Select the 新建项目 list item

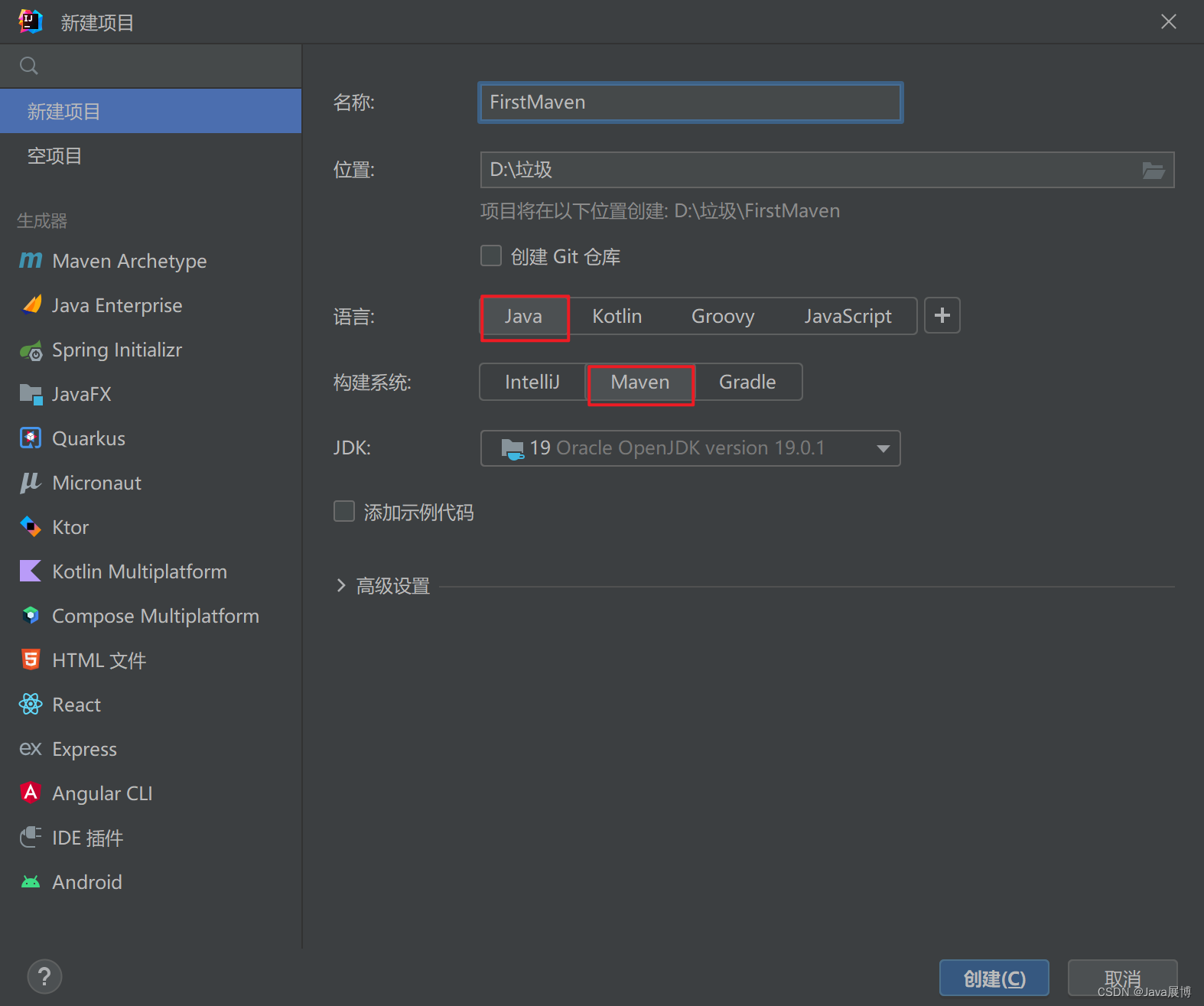(151, 111)
